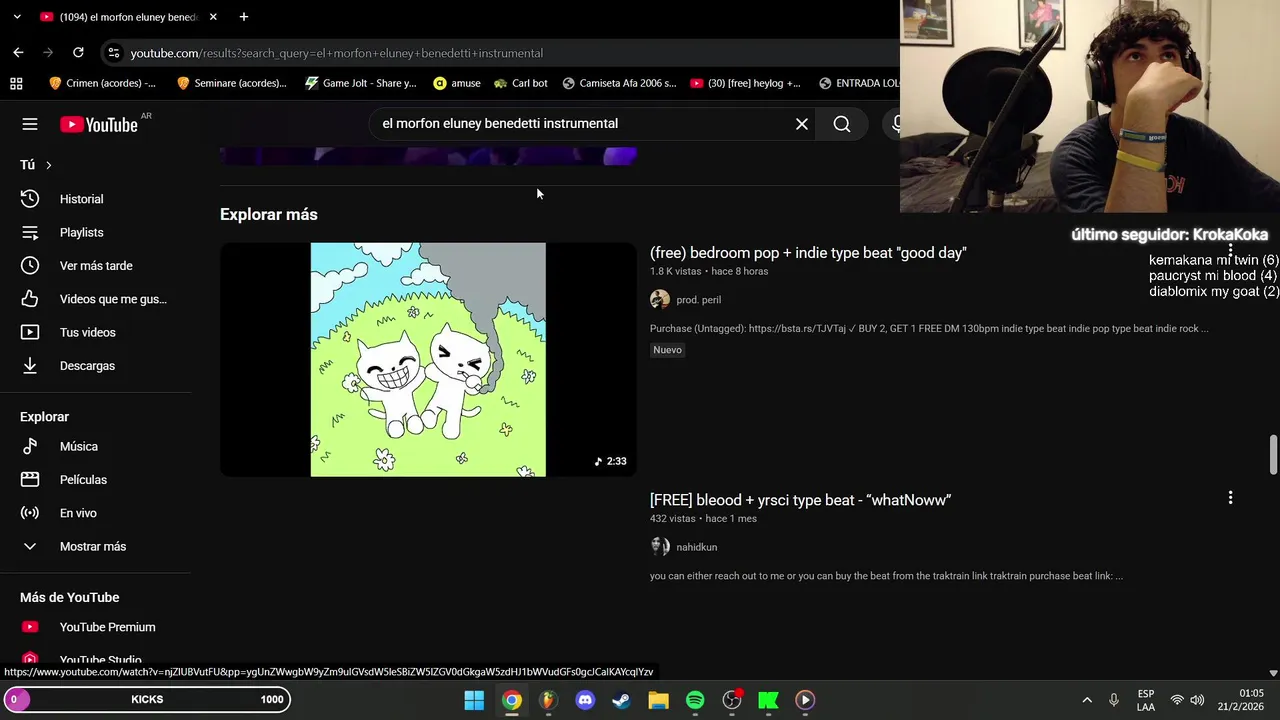Open Camiseta Afa 2006 bookmark
The width and height of the screenshot is (1280, 720).
(x=619, y=83)
